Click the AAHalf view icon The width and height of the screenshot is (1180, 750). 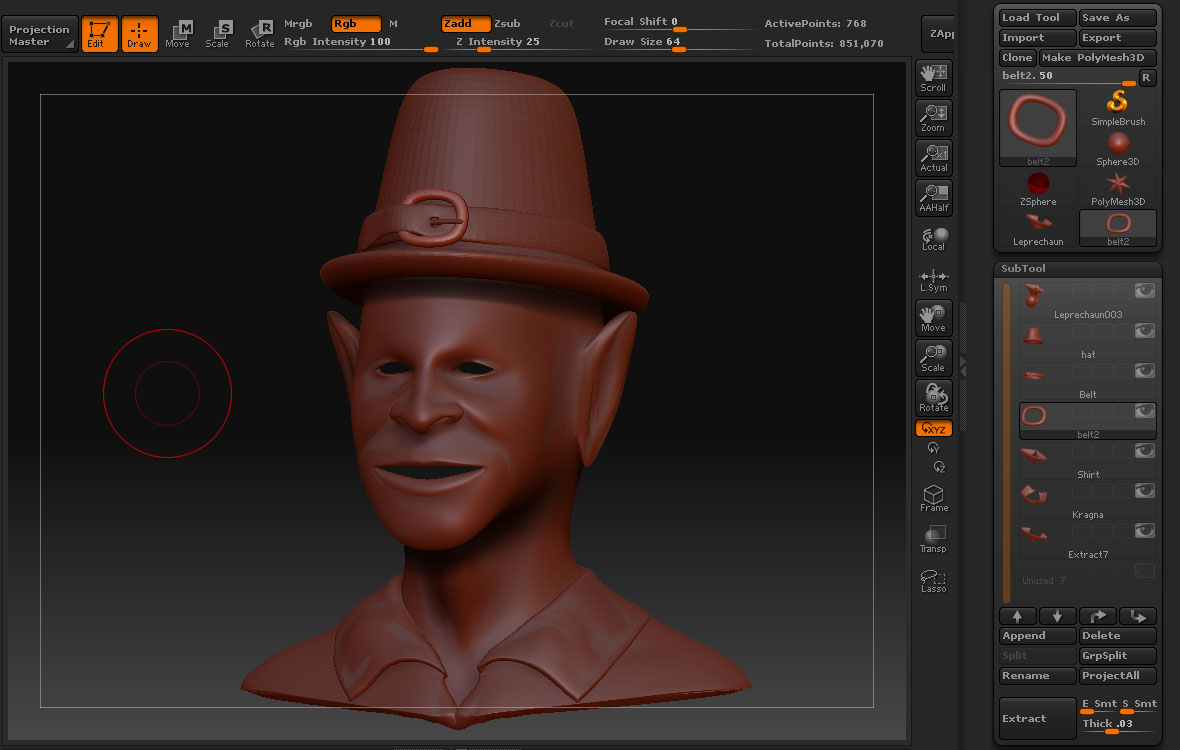[x=933, y=197]
